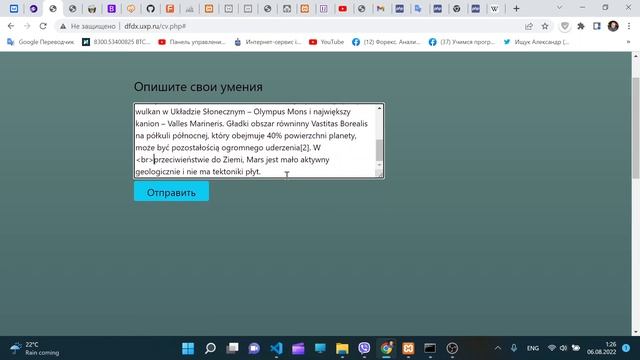Switch ENG input language indicator
The width and height of the screenshot is (640, 360).
(x=533, y=348)
